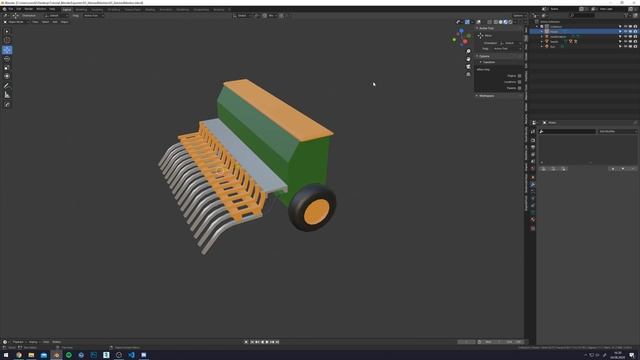Switch to rendered viewport shading
640x360 pixels.
point(510,22)
